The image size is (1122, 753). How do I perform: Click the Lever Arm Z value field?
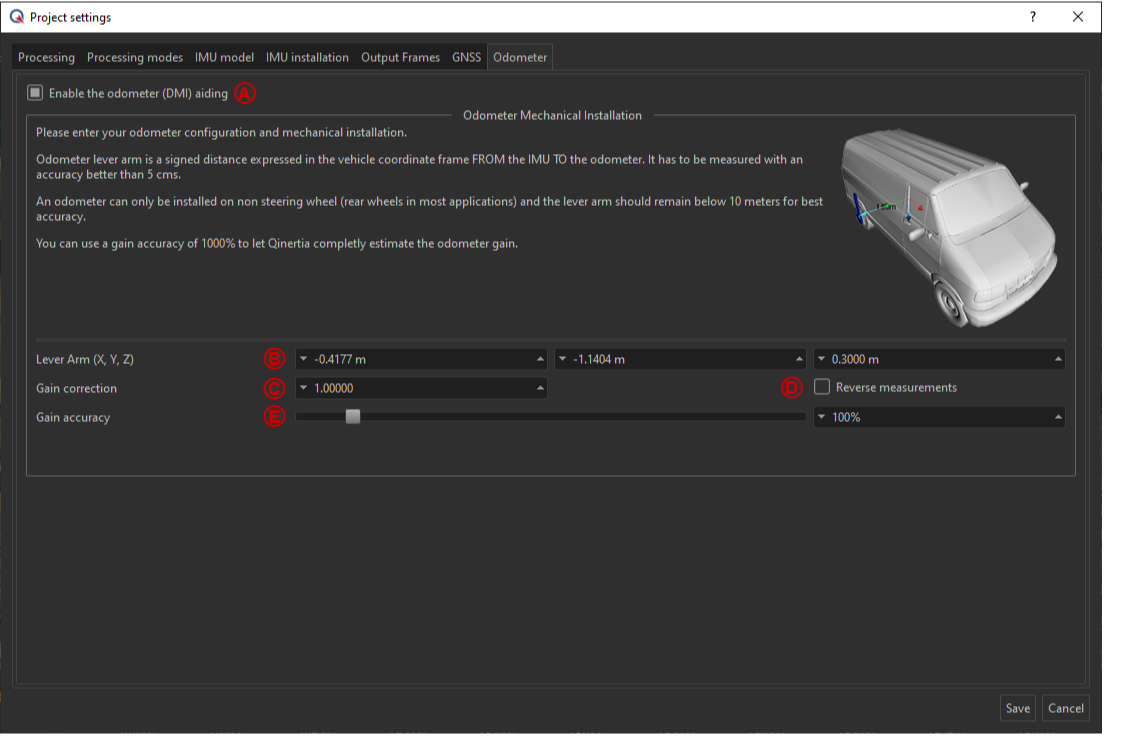(940, 359)
